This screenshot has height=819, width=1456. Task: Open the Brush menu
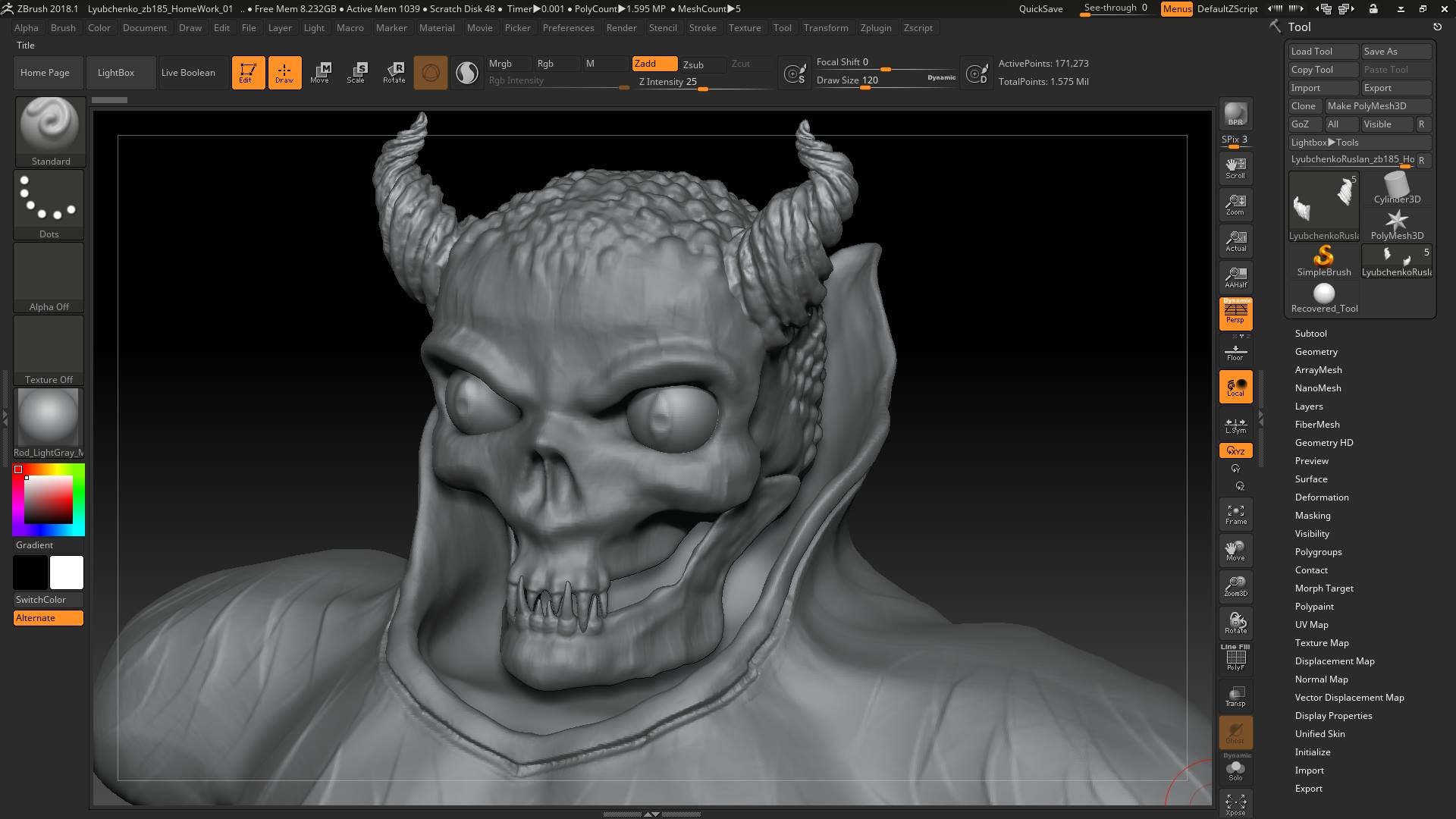coord(63,28)
